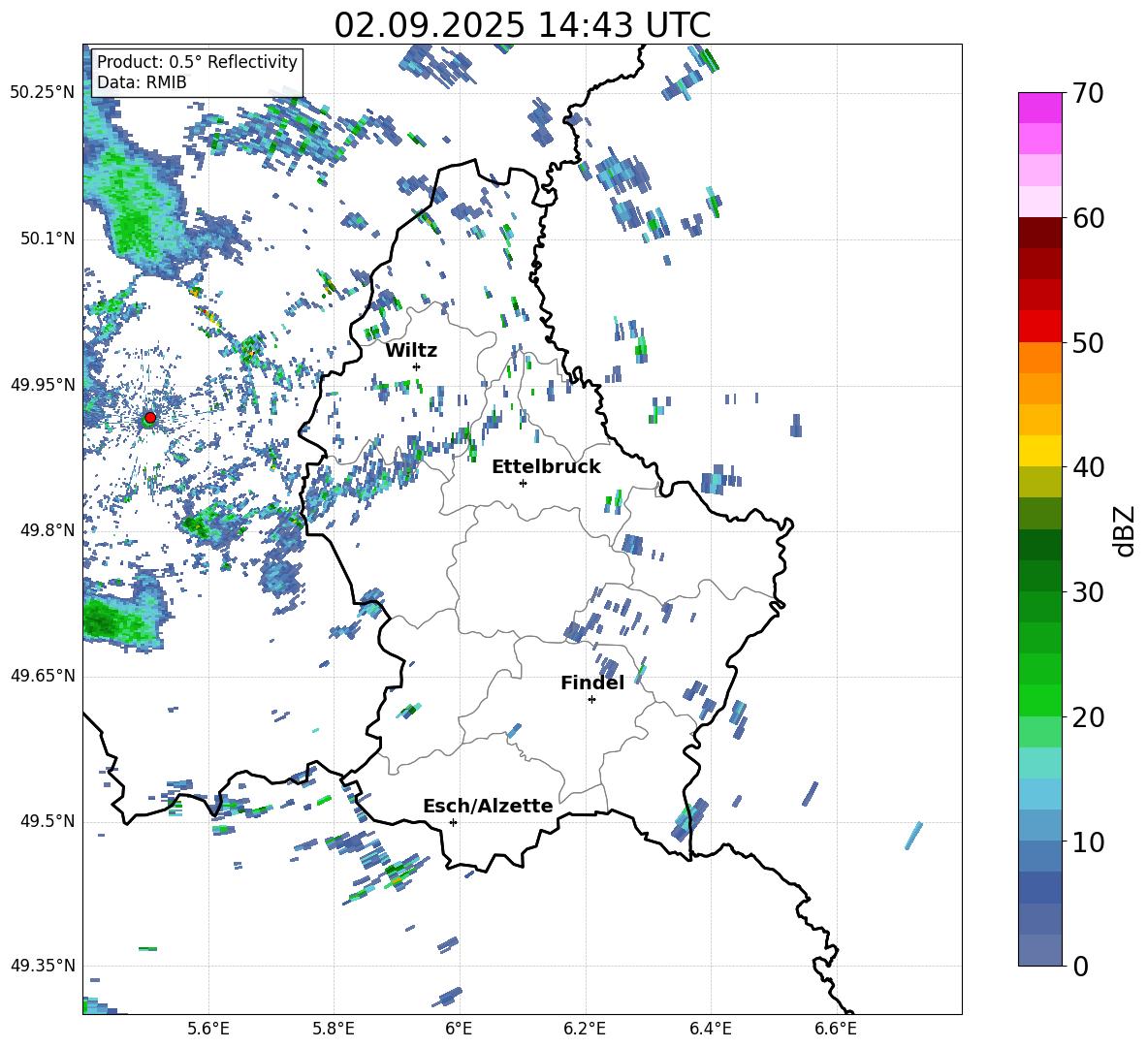Click the 6.6°E longitude label
This screenshot has height=1048, width=1148.
coord(836,1029)
